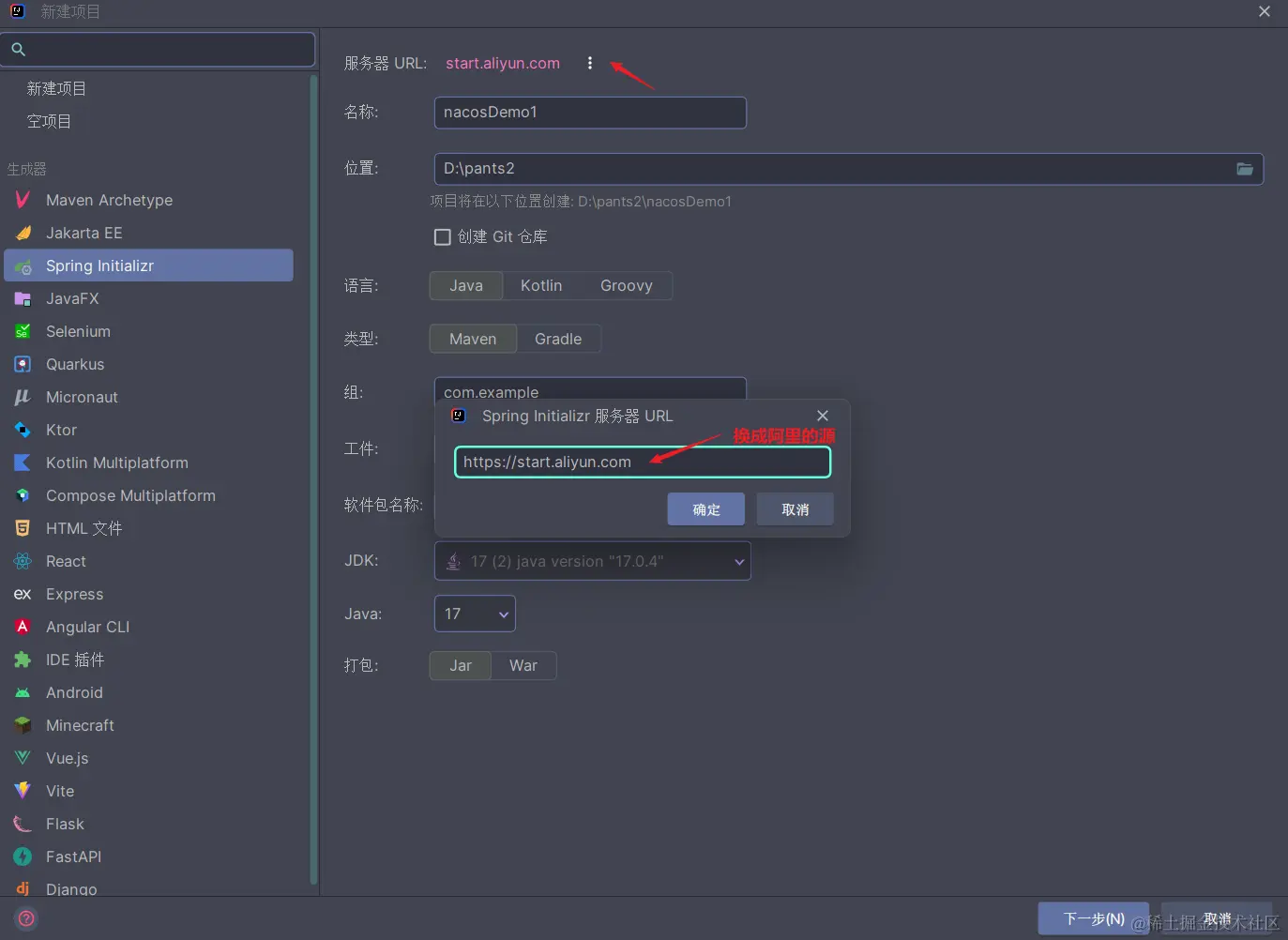Enable the create Git repository checkbox
Viewport: 1288px width, 940px height.
[x=443, y=237]
